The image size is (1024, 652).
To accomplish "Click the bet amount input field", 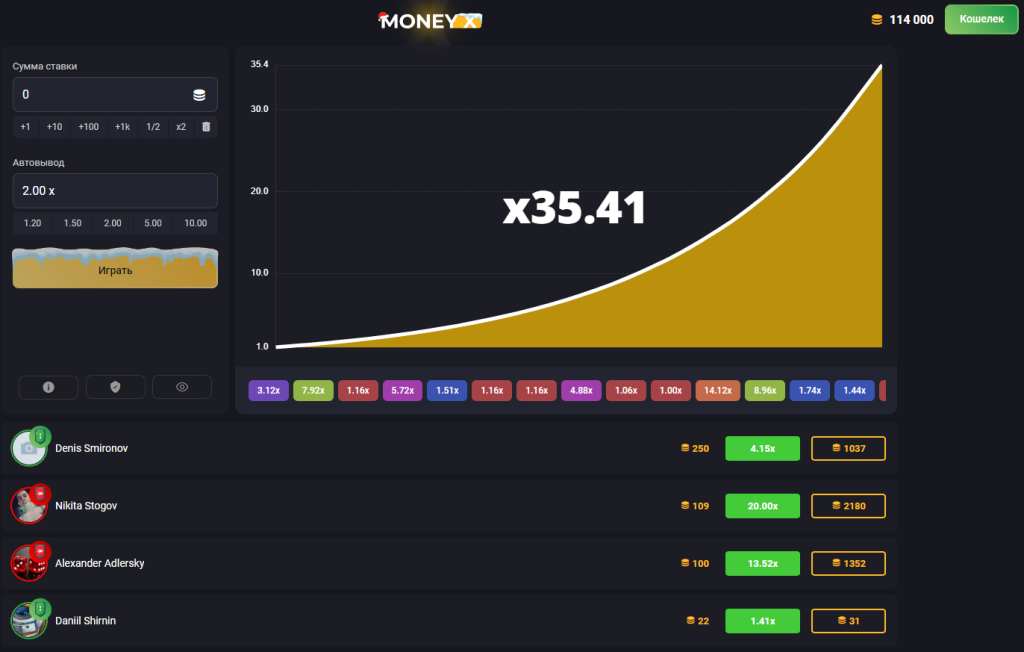I will click(x=100, y=95).
